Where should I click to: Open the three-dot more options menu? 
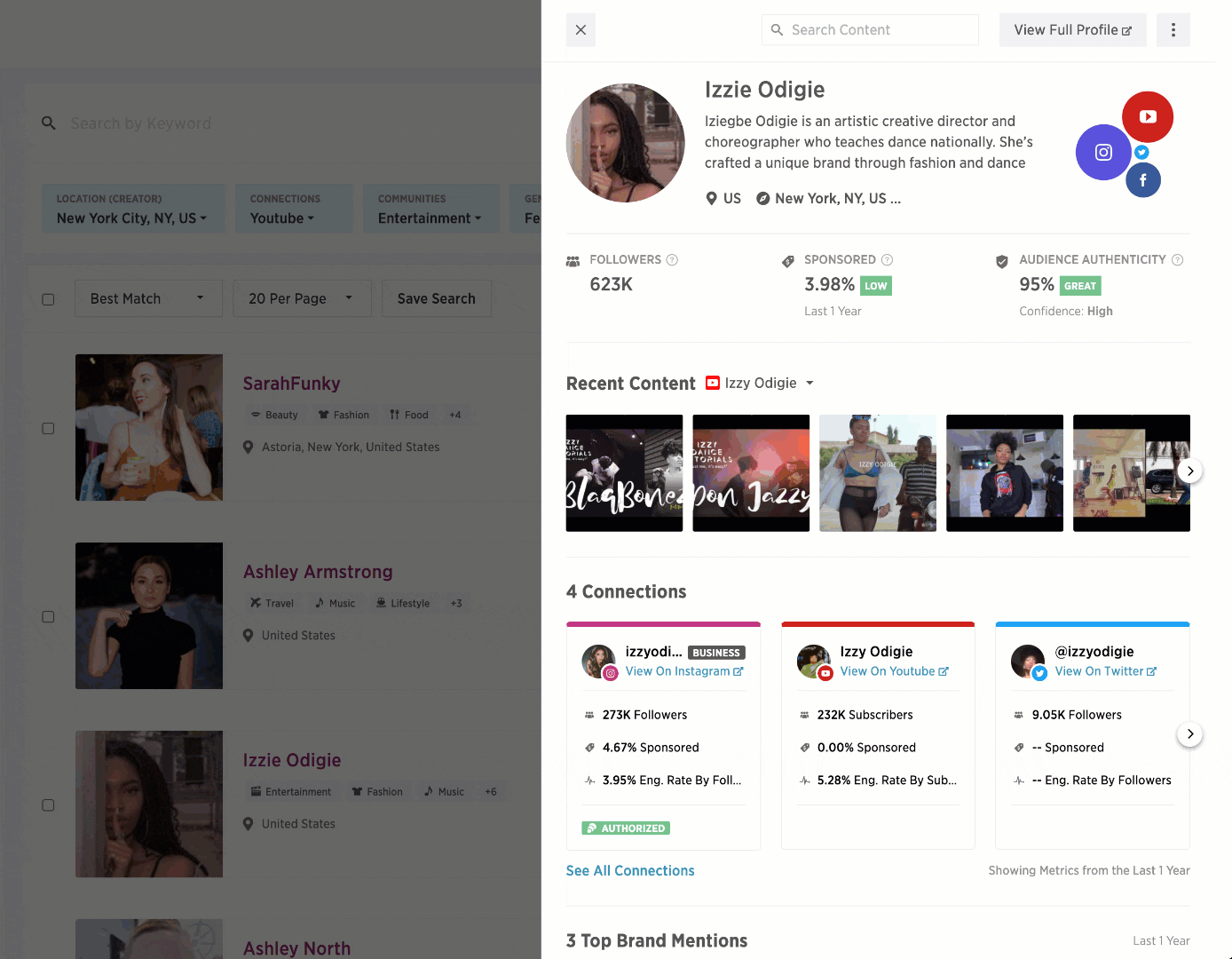[x=1173, y=30]
